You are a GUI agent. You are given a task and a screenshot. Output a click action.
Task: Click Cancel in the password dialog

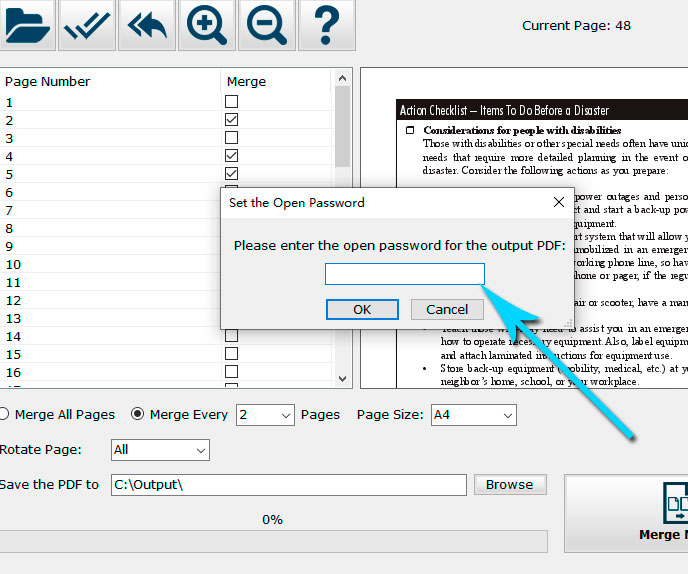click(x=447, y=309)
